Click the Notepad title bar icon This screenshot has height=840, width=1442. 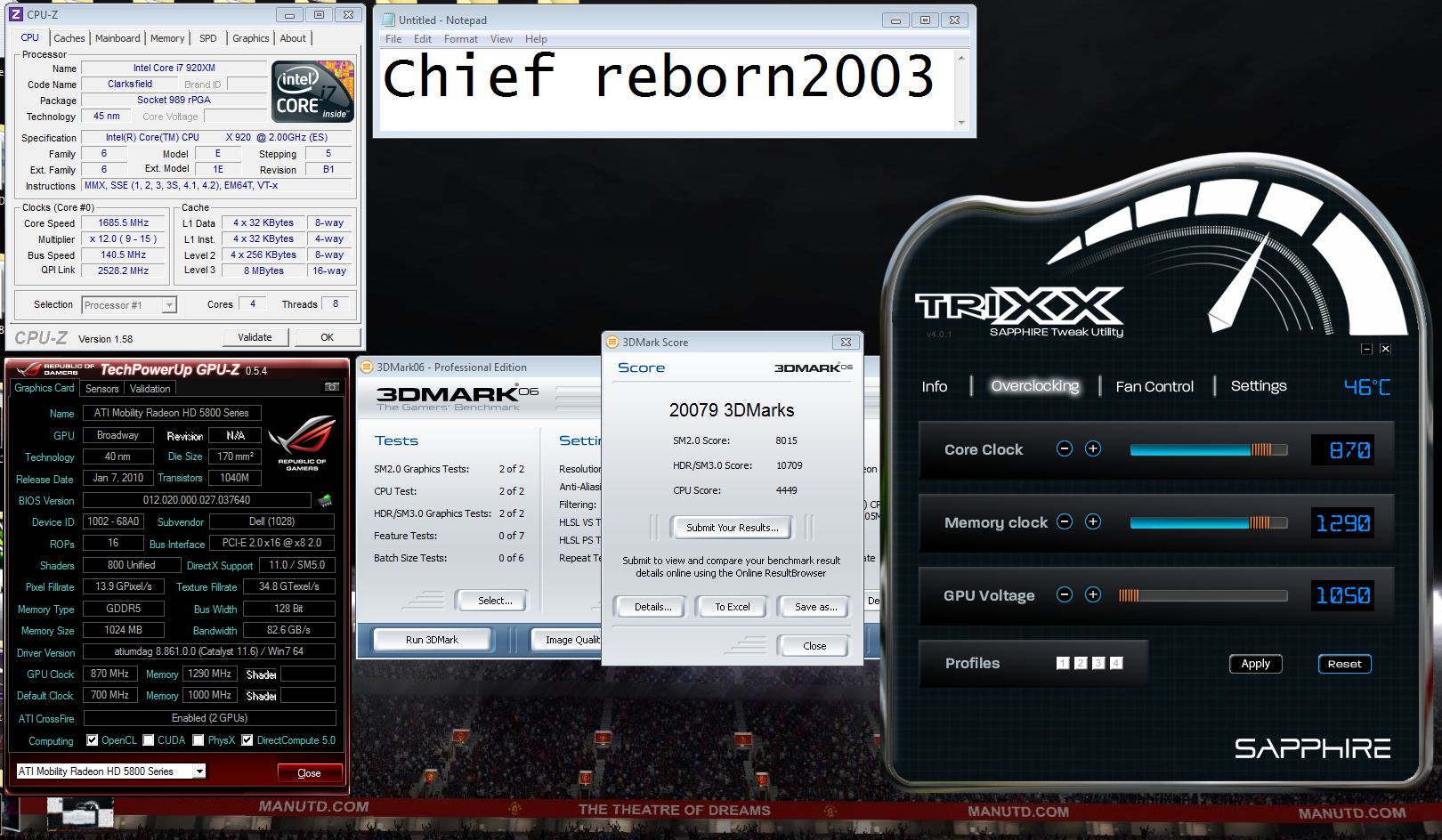tap(387, 20)
